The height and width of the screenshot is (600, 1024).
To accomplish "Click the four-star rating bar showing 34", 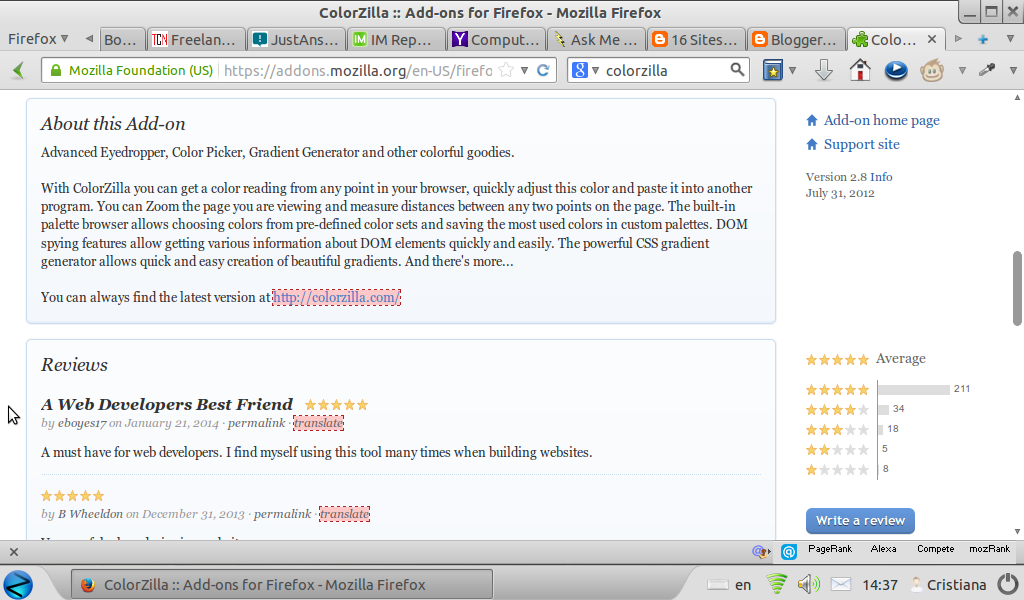I will [884, 409].
